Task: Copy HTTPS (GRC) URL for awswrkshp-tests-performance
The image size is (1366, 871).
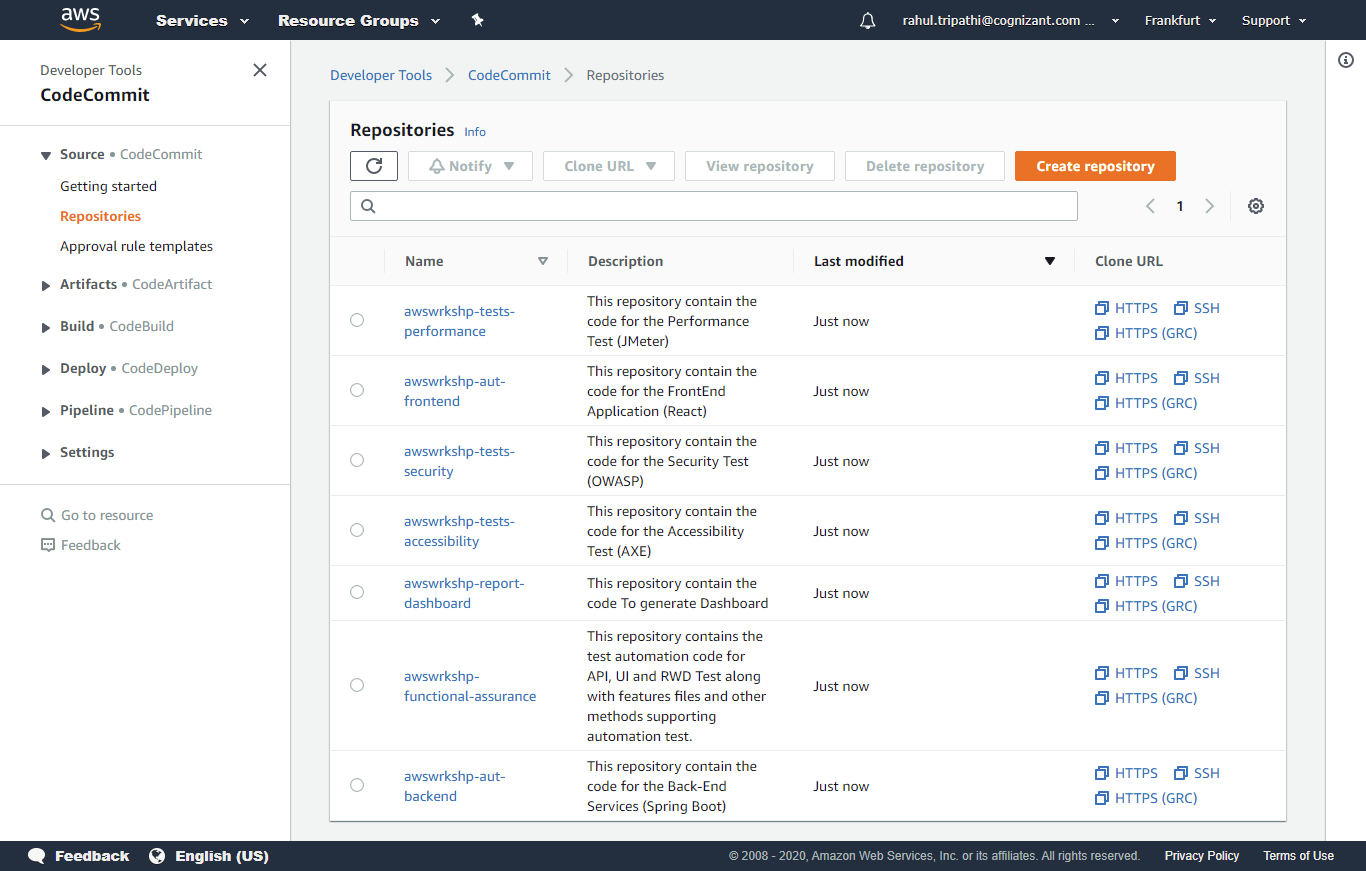Action: pyautogui.click(x=1146, y=333)
